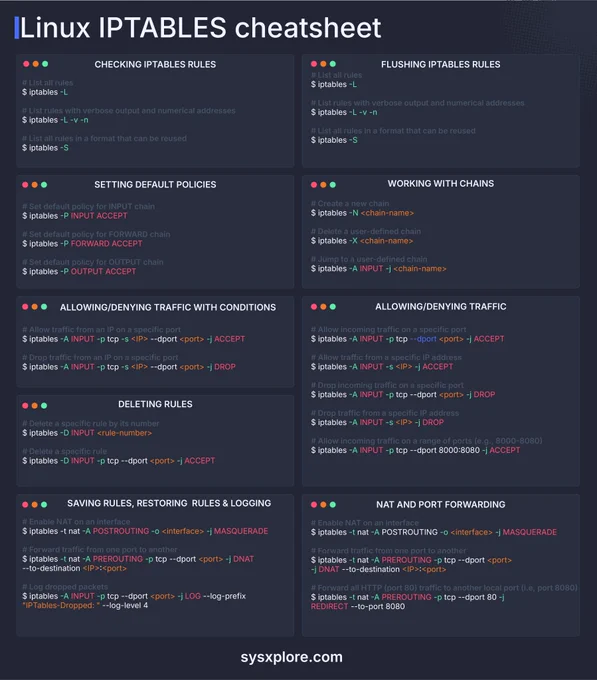
Task: Click orange dot in Setting Default Policies panel
Action: (35, 185)
